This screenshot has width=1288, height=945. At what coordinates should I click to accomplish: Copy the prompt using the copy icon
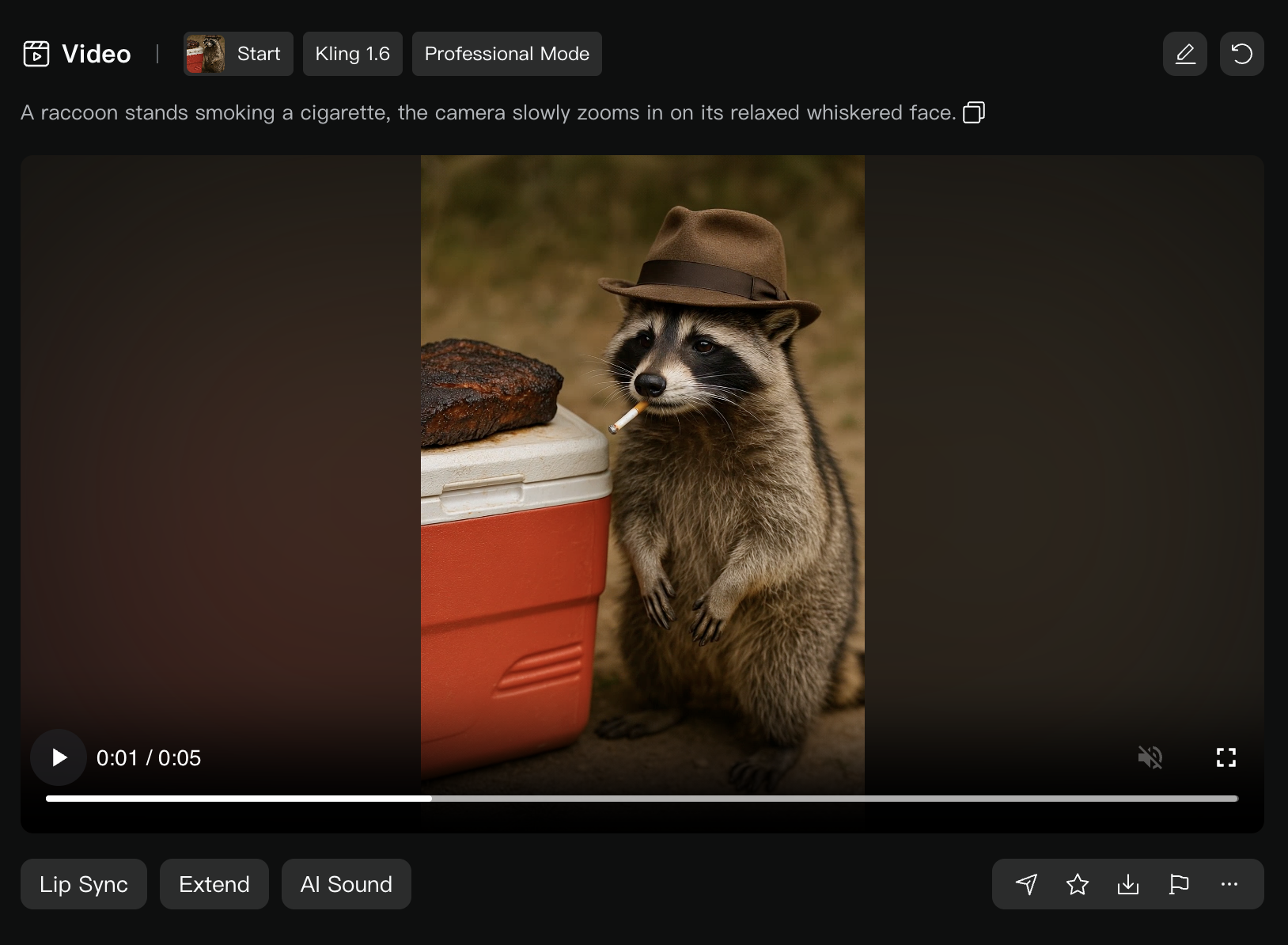[974, 112]
